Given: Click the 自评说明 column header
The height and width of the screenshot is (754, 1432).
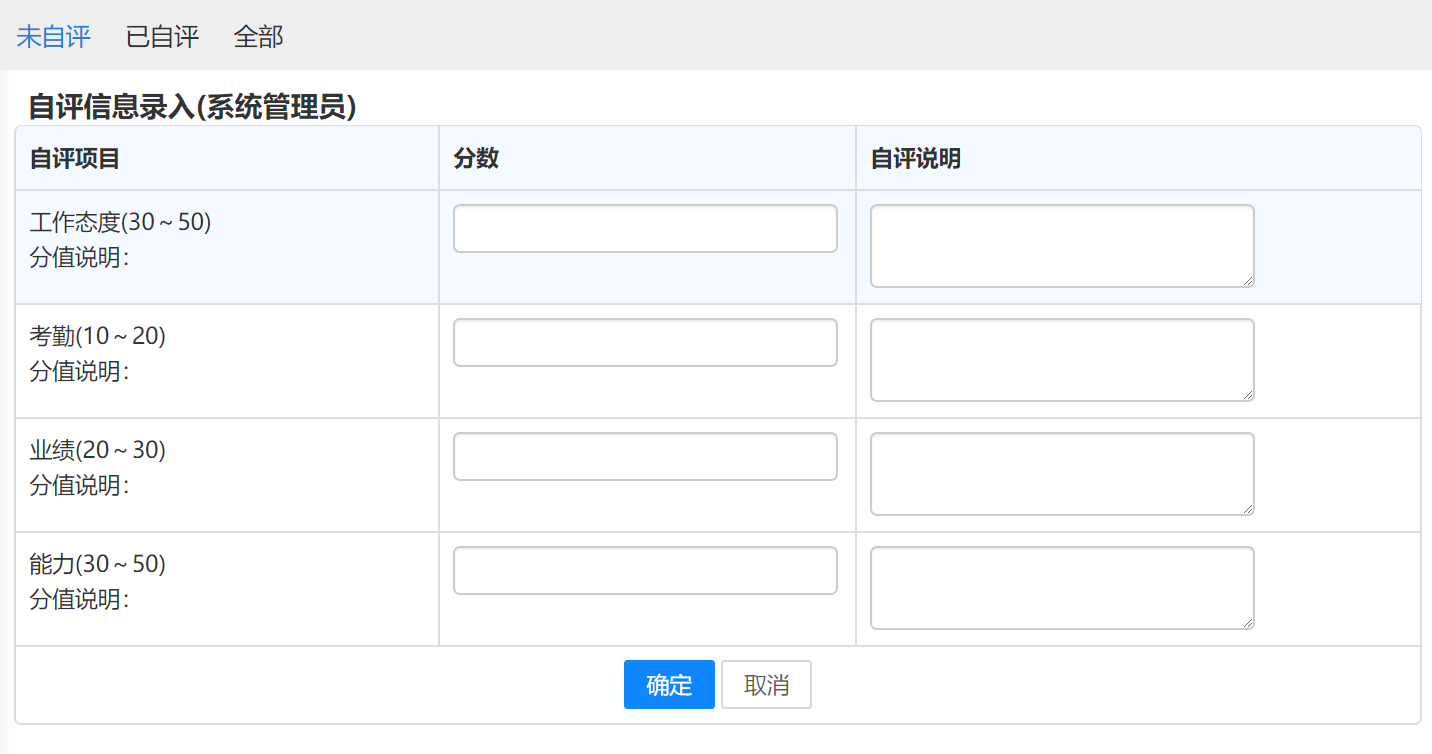Looking at the screenshot, I should point(915,158).
